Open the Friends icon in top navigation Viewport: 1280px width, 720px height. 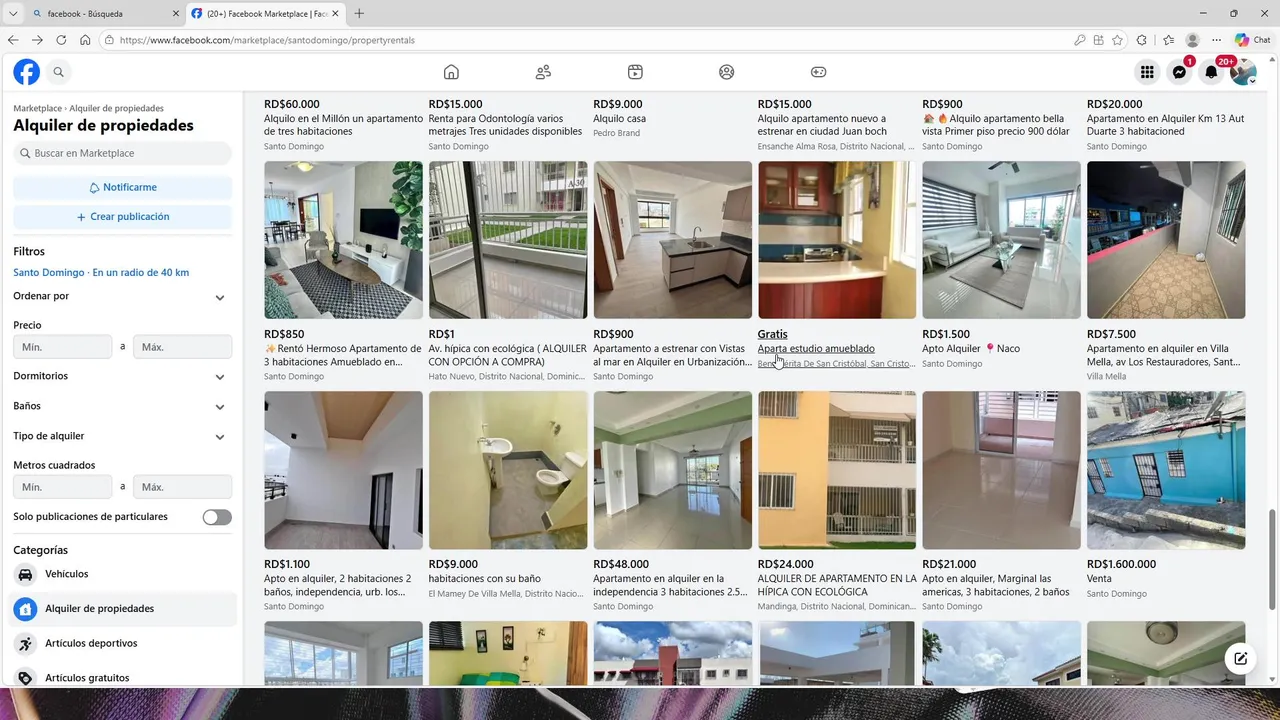coord(543,72)
